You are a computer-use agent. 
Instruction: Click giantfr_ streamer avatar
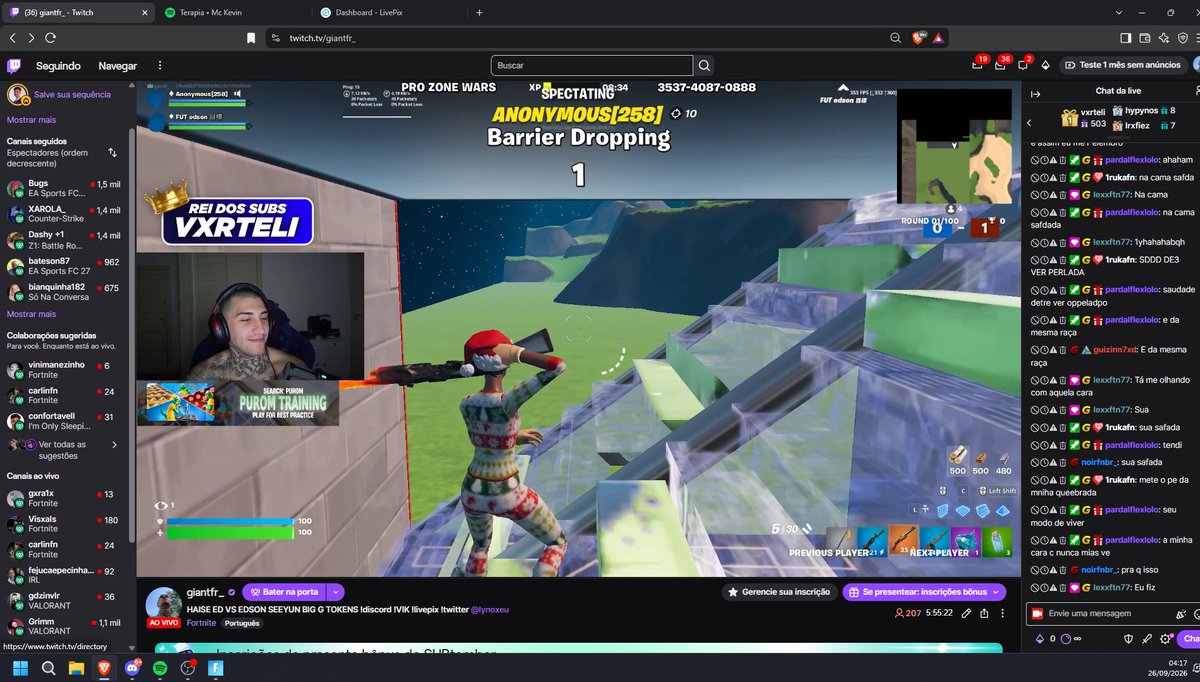(x=164, y=605)
